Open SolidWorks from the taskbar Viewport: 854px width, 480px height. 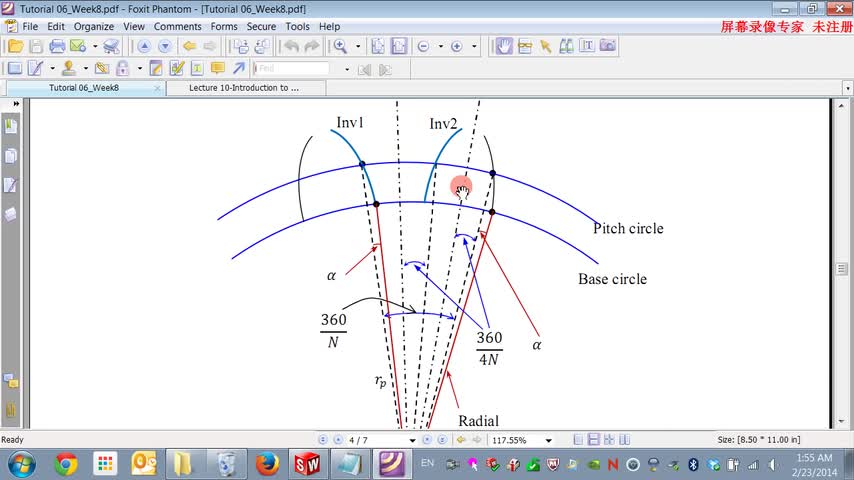point(307,464)
